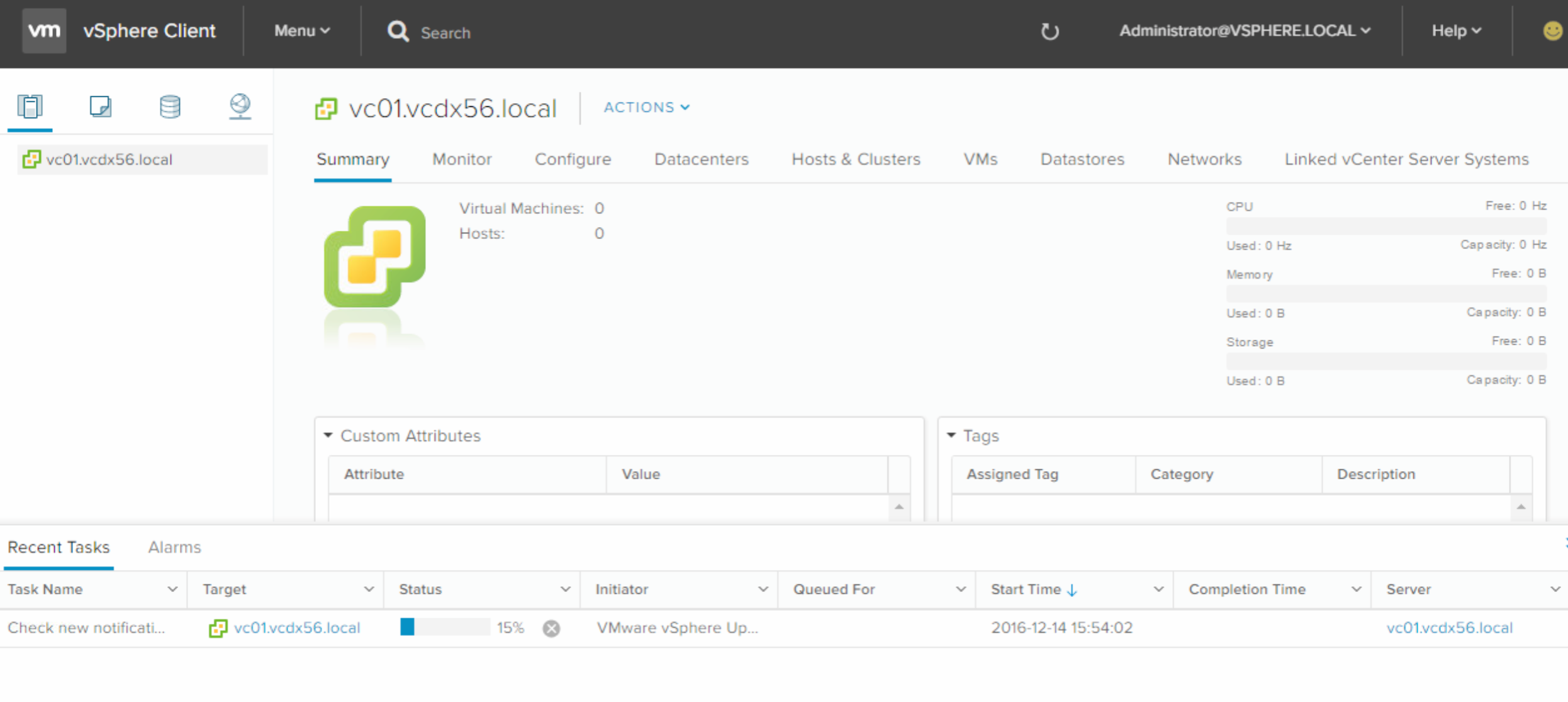Open vc01.vcdx56.local link in Server column
The width and height of the screenshot is (1568, 702).
(x=1449, y=628)
